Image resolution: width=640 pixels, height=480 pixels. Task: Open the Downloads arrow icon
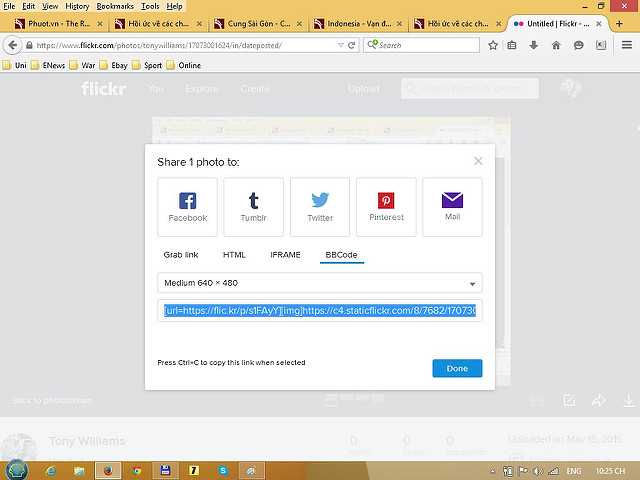533,45
